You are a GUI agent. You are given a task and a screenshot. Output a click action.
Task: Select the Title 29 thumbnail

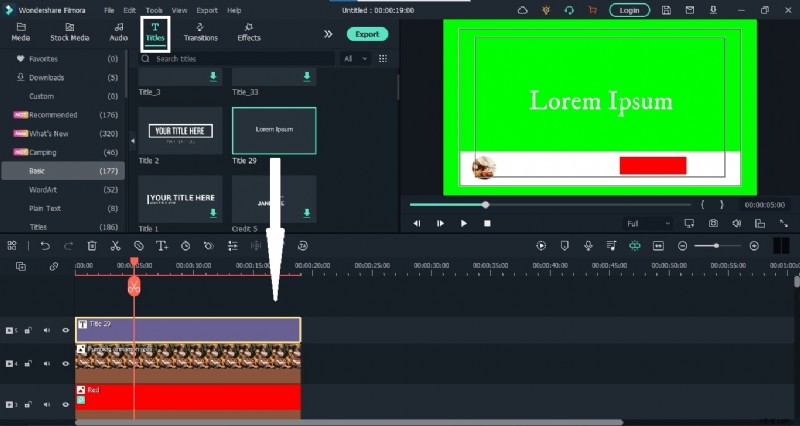(x=274, y=131)
